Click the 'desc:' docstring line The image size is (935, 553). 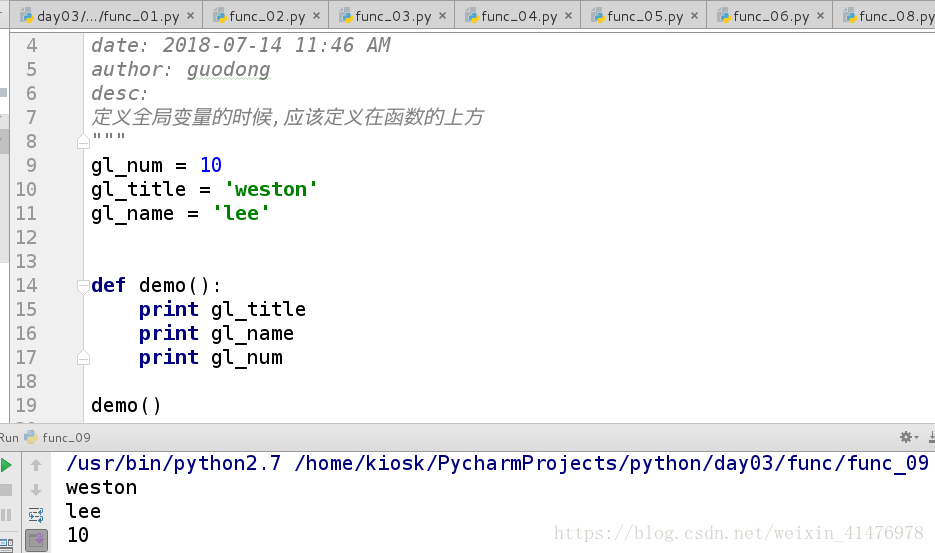tap(119, 94)
